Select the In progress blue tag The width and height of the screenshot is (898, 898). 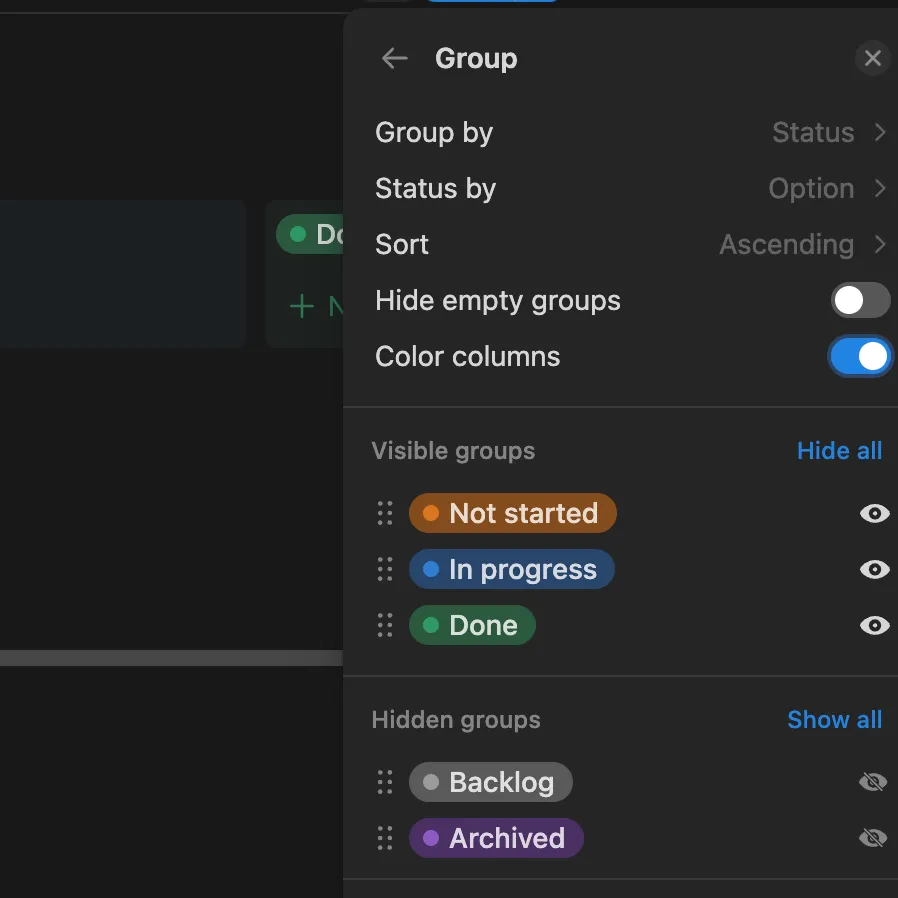click(x=511, y=569)
